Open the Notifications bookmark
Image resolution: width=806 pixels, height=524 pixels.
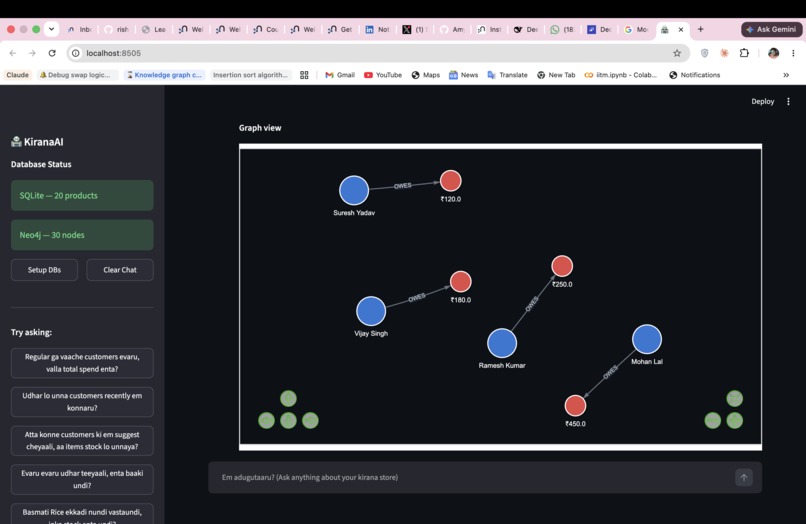coord(694,75)
